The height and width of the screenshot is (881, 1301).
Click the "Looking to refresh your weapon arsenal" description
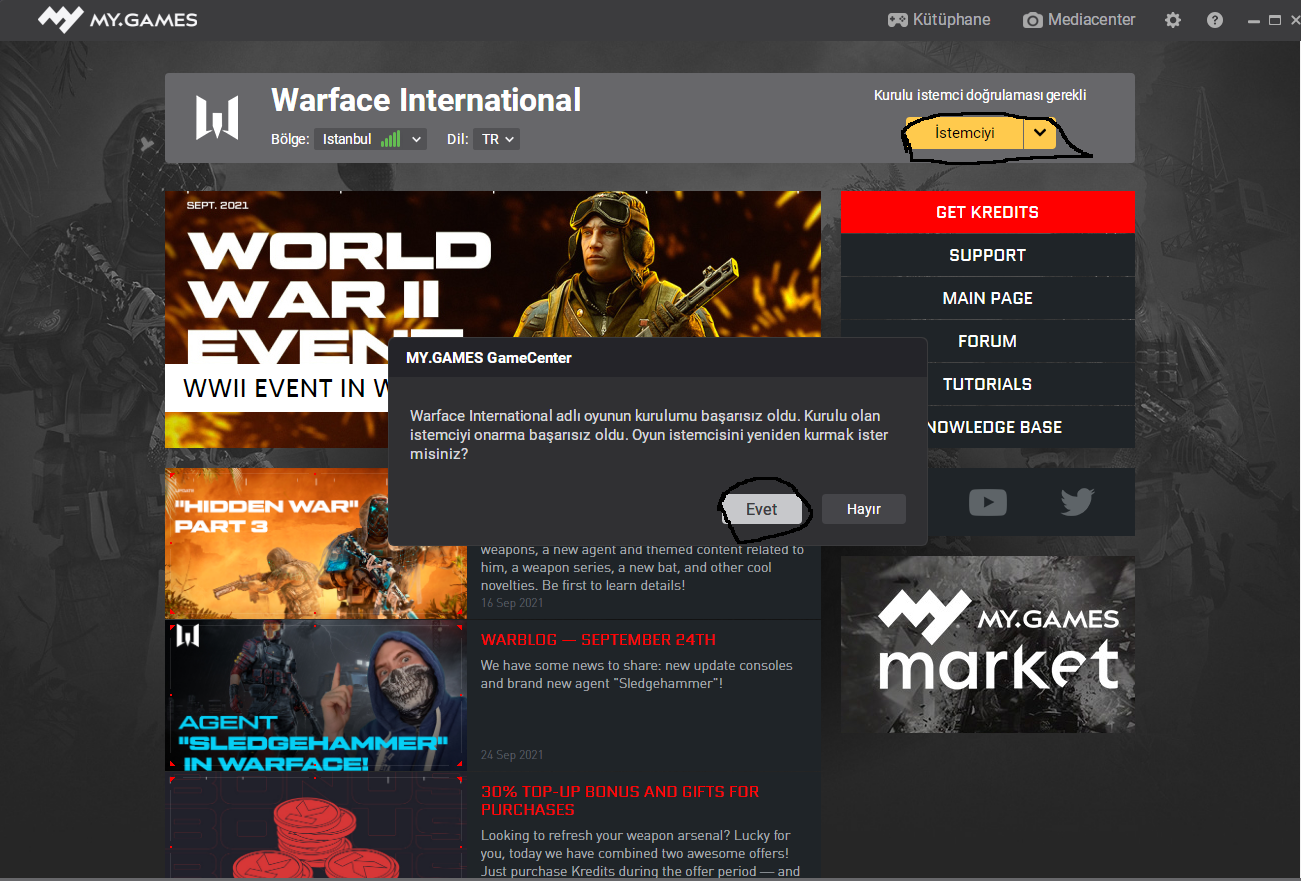click(640, 853)
